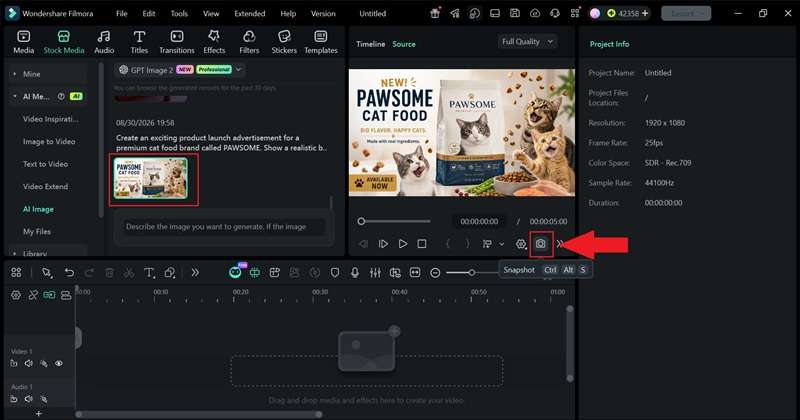Open the Edit menu
800x420 pixels.
tap(148, 14)
